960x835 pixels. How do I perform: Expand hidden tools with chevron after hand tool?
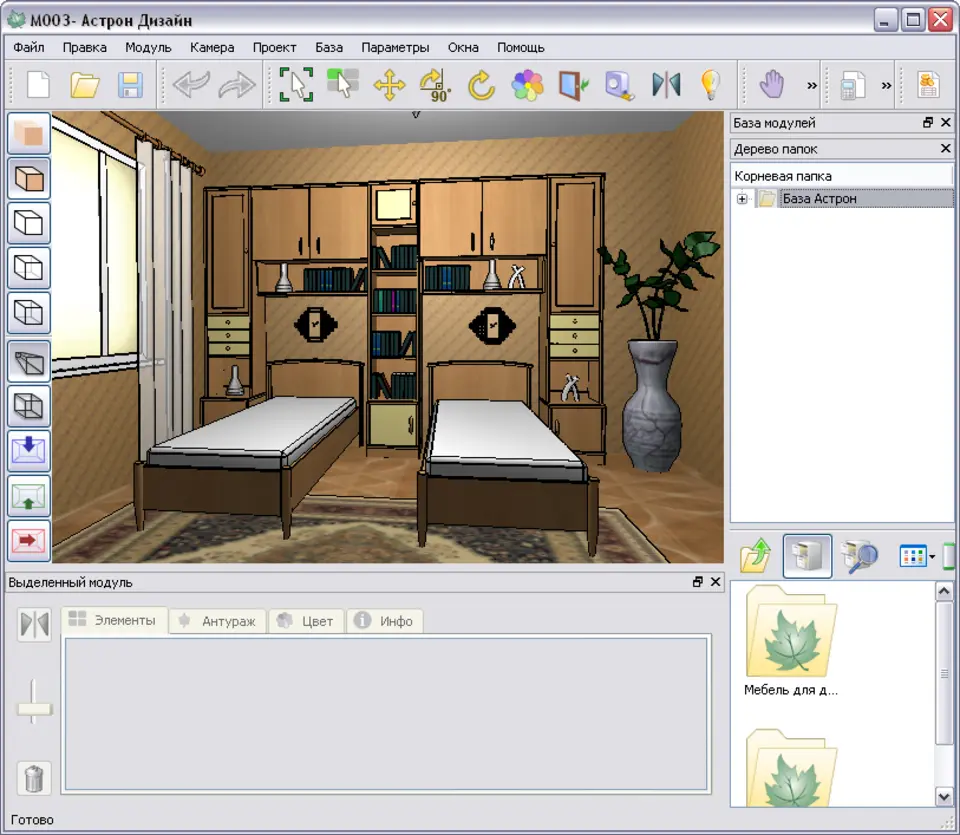coord(812,85)
